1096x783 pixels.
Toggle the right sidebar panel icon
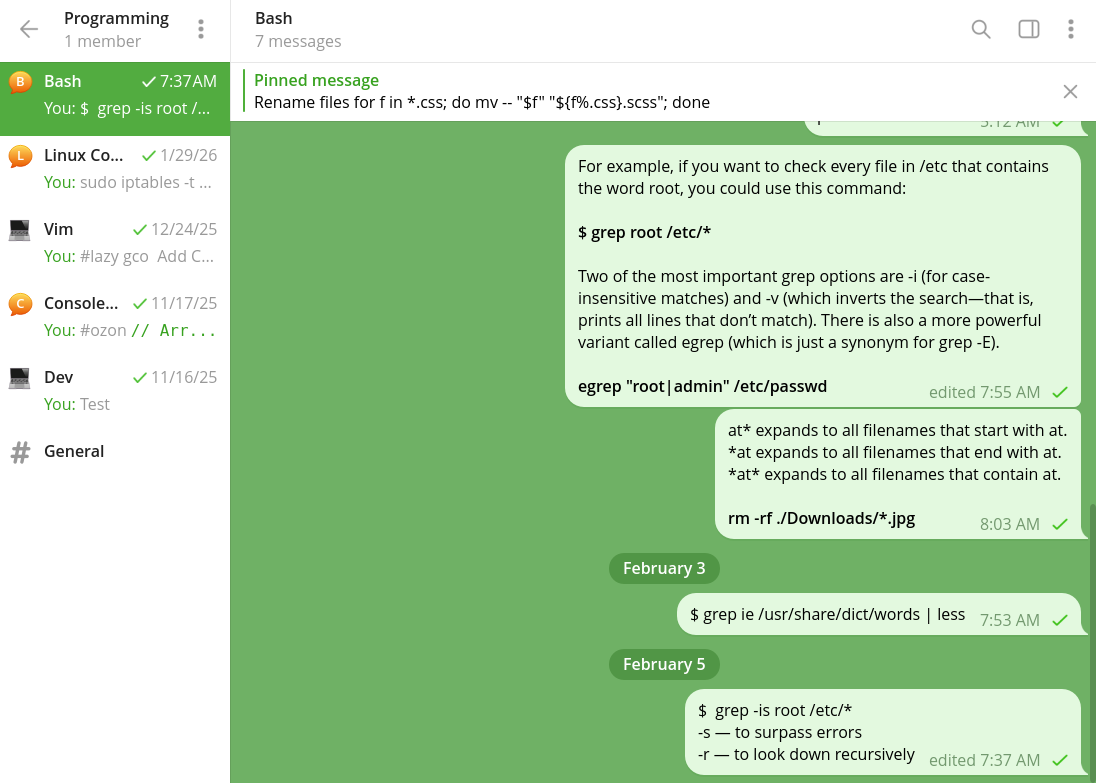coord(1028,29)
